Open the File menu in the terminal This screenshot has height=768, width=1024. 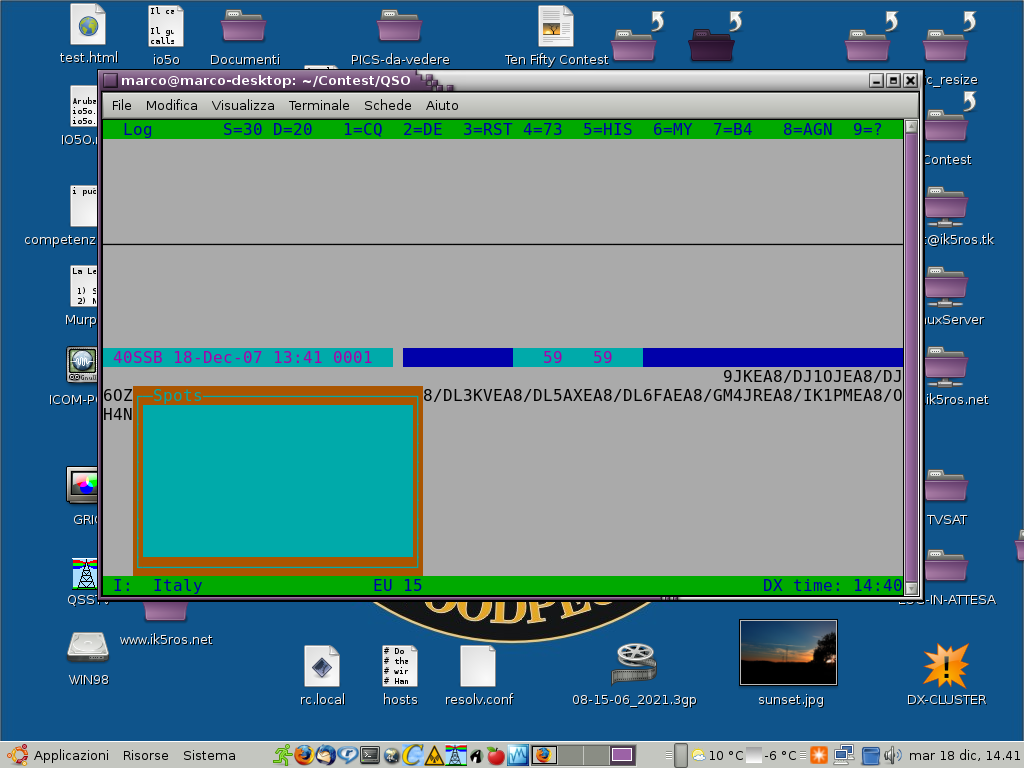click(x=121, y=105)
